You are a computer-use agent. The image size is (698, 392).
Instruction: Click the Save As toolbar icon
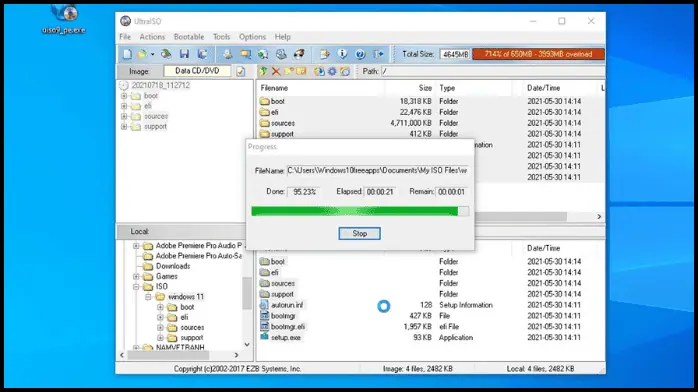(x=203, y=54)
